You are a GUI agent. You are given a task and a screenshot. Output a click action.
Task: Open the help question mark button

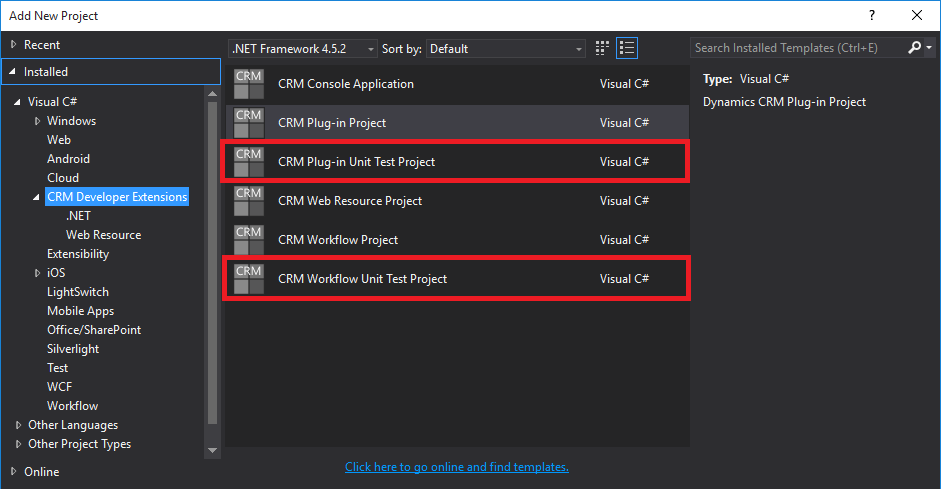tap(871, 15)
